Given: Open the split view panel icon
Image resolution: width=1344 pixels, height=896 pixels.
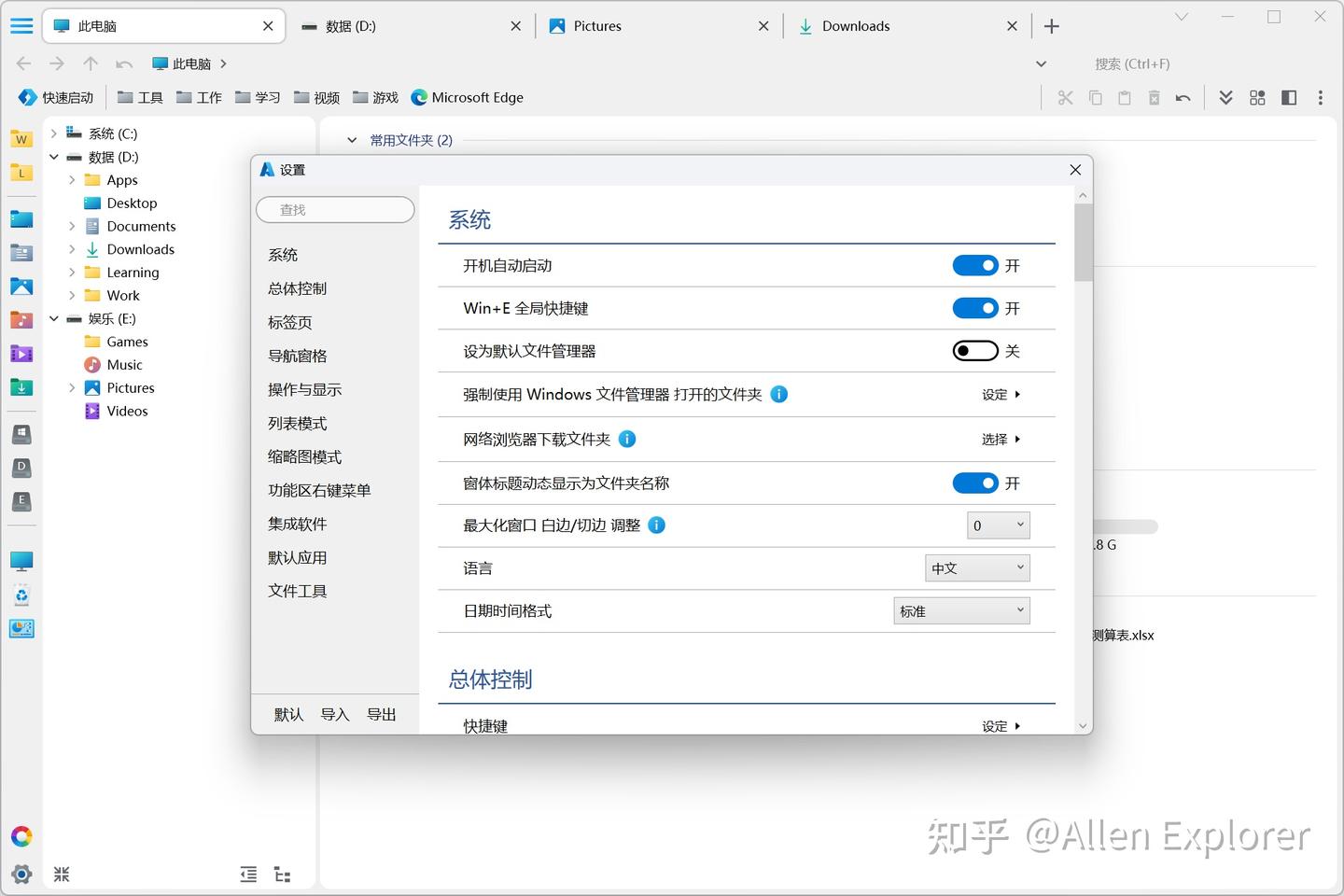Looking at the screenshot, I should pyautogui.click(x=1289, y=97).
